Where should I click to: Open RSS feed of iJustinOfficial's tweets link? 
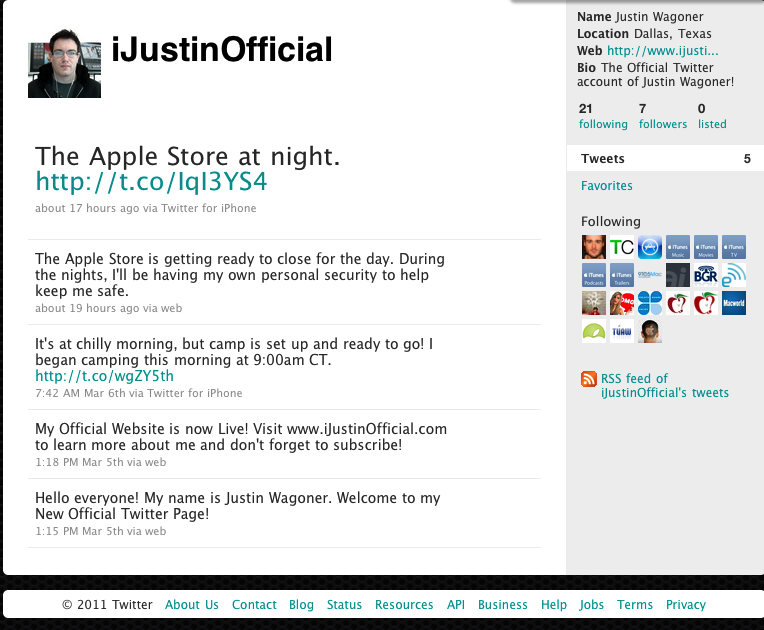pos(665,385)
